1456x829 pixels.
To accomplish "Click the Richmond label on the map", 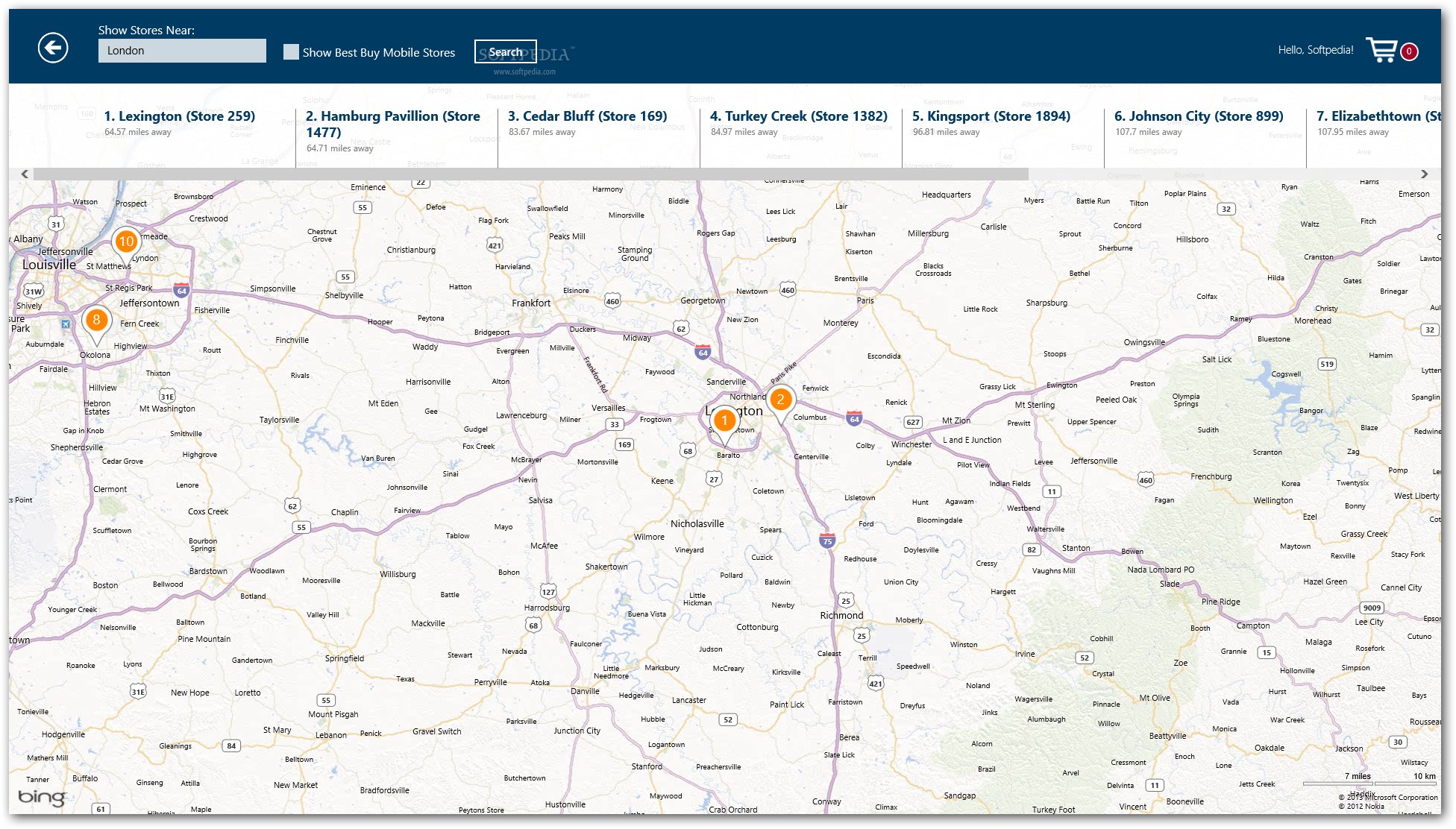I will (841, 615).
